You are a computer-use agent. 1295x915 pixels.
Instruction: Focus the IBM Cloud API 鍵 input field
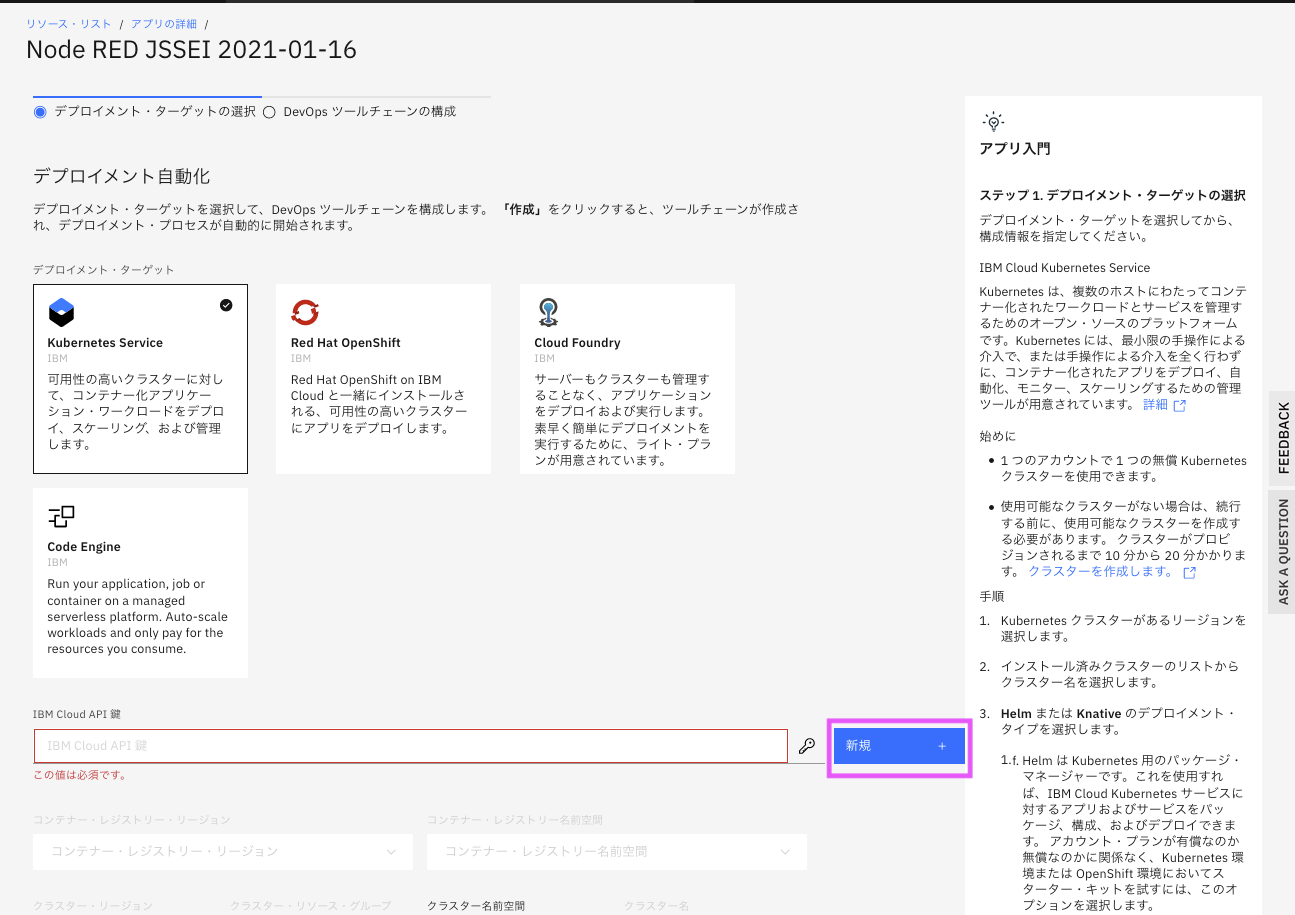(411, 746)
